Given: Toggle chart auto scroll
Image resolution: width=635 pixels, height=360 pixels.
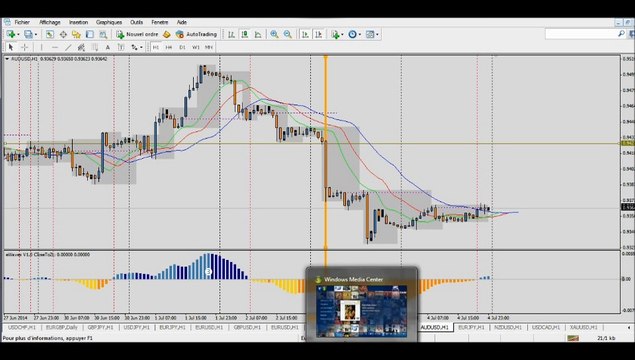Looking at the screenshot, I should pos(305,34).
